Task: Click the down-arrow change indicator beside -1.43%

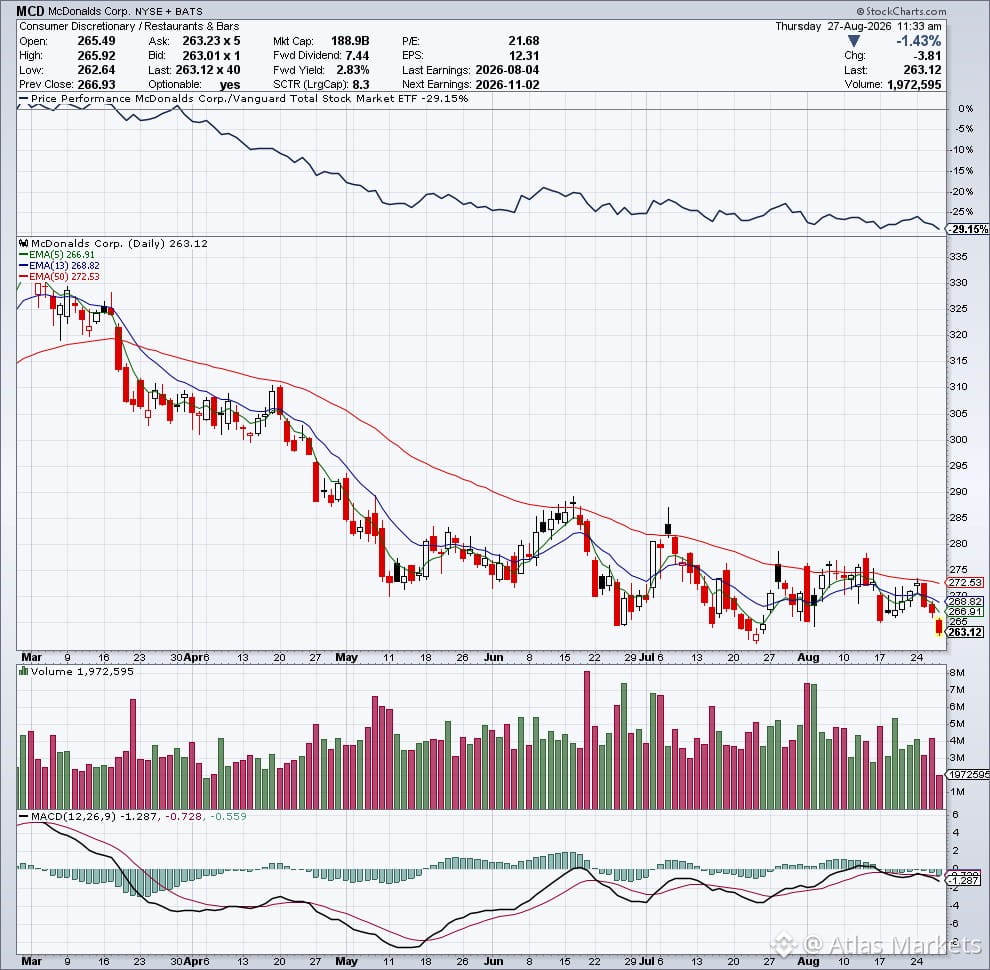Action: tap(854, 41)
